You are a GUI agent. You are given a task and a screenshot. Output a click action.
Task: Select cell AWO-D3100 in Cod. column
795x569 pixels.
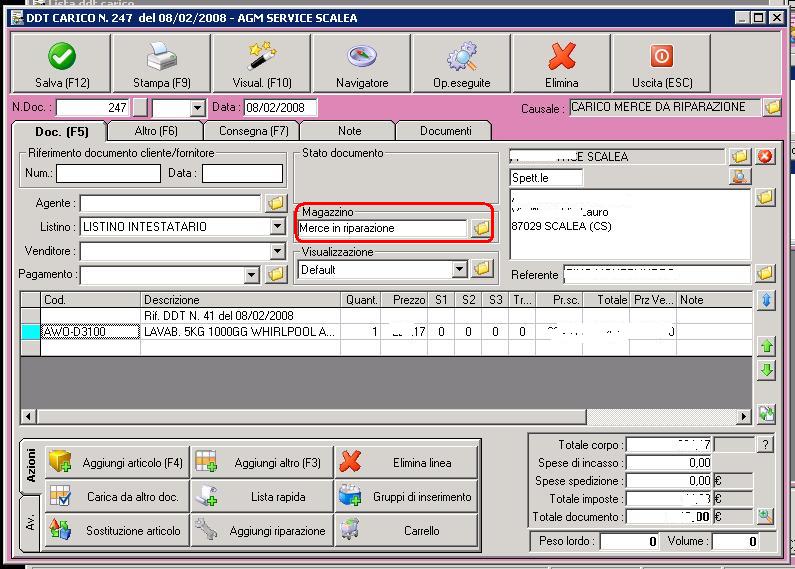[x=90, y=332]
